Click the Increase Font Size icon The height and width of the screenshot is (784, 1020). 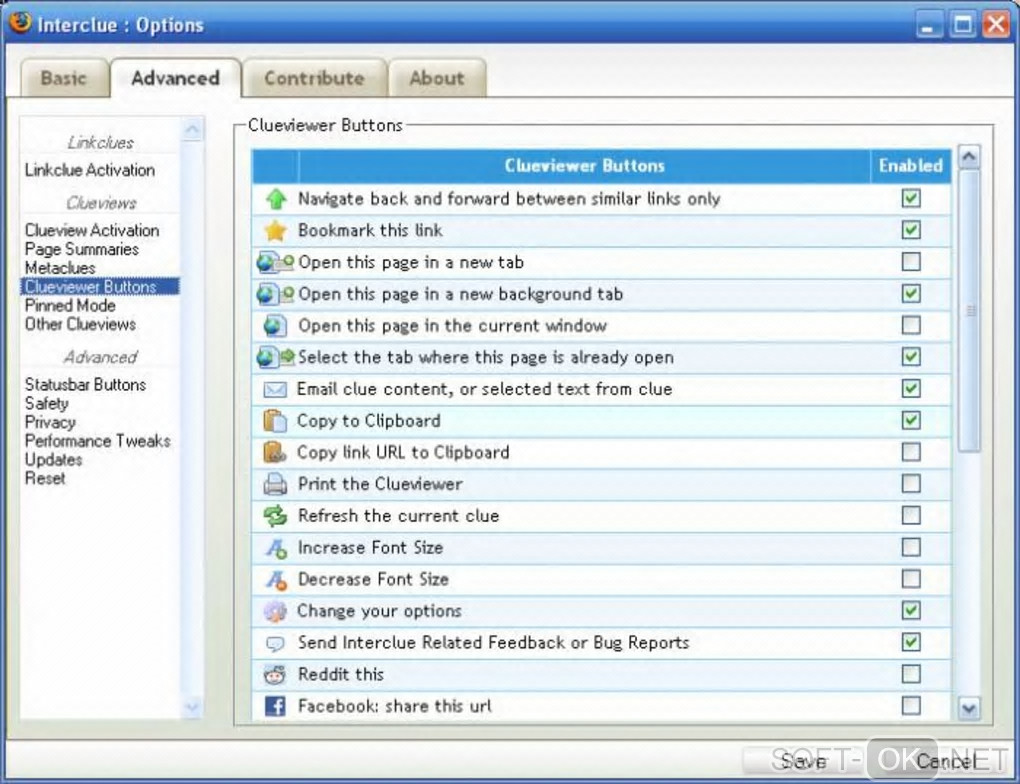pyautogui.click(x=276, y=548)
